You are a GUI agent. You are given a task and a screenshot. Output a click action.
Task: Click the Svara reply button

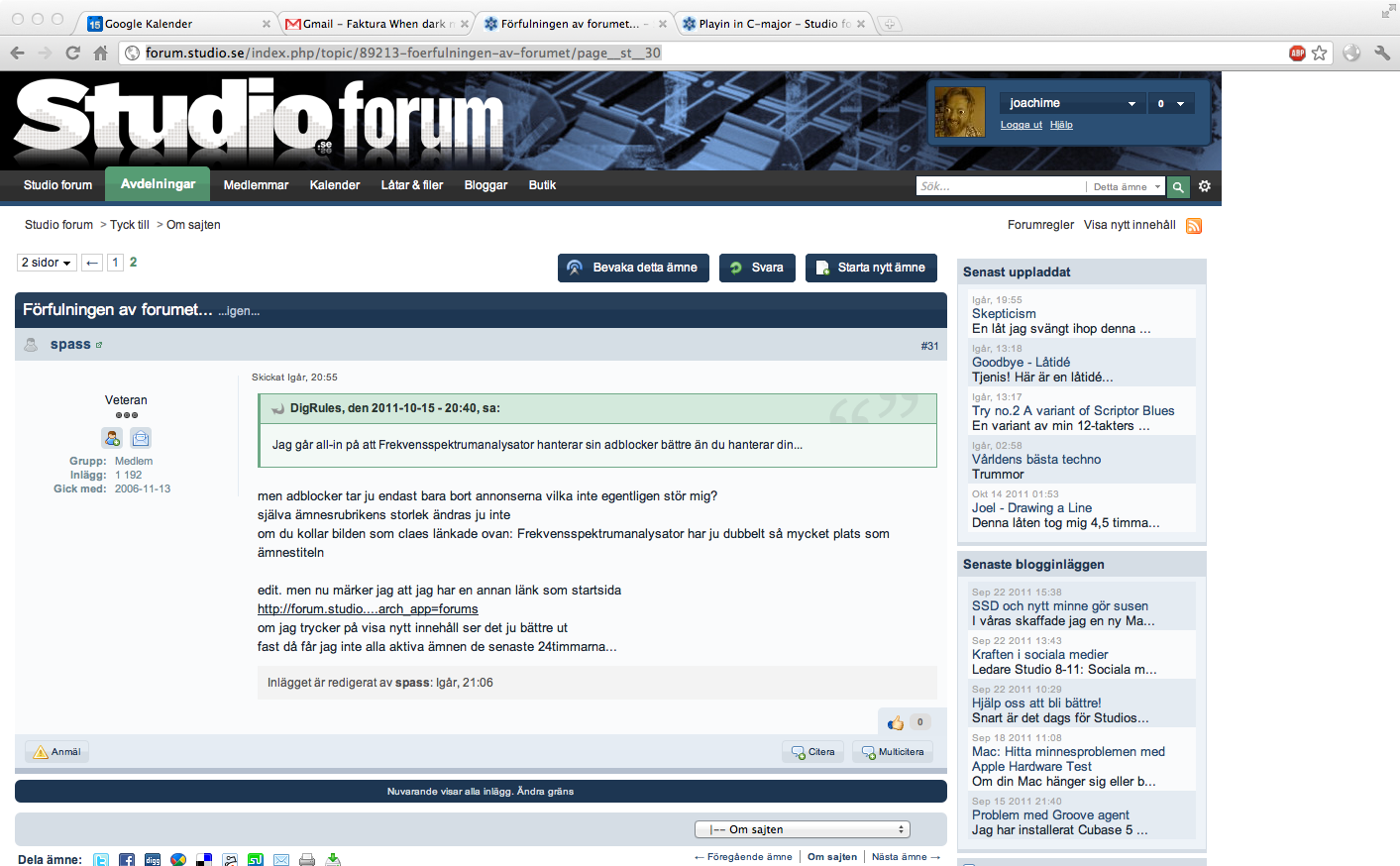[757, 268]
